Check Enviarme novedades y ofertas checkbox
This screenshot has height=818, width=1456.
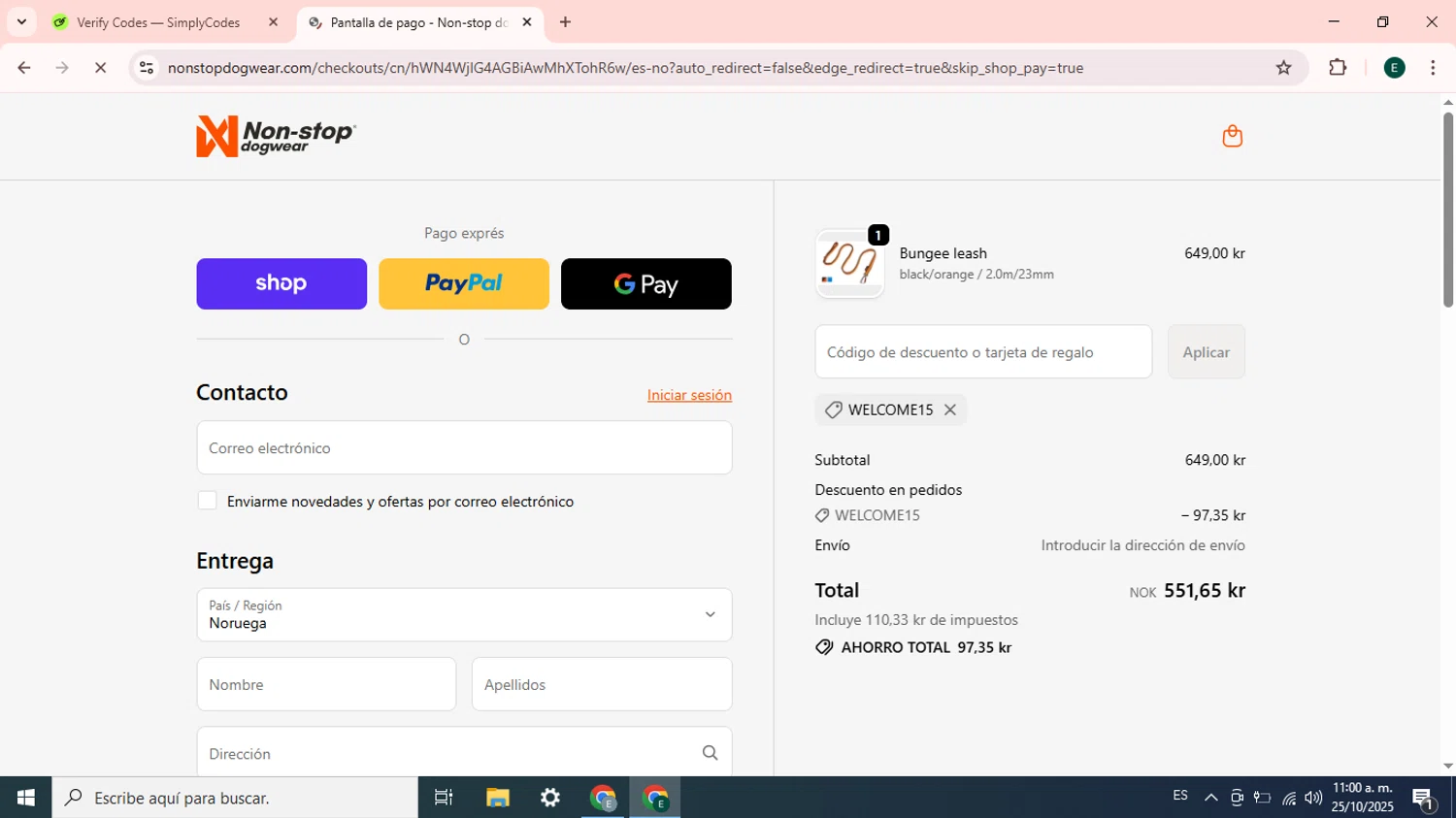coord(207,501)
